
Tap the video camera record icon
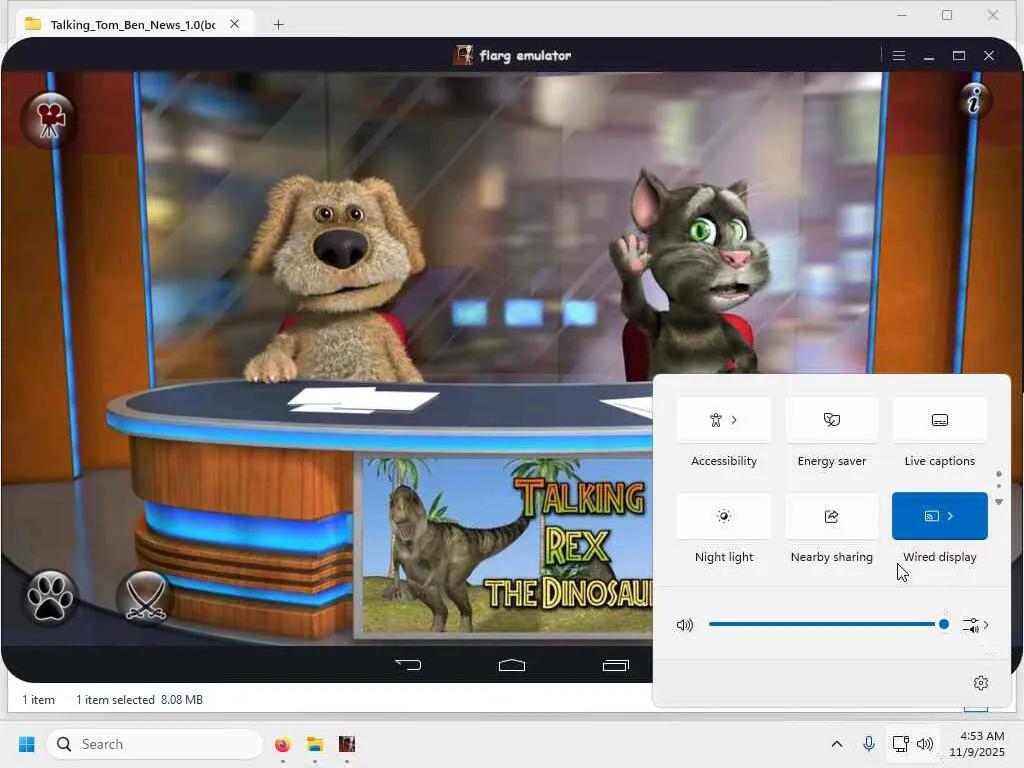pyautogui.click(x=49, y=120)
